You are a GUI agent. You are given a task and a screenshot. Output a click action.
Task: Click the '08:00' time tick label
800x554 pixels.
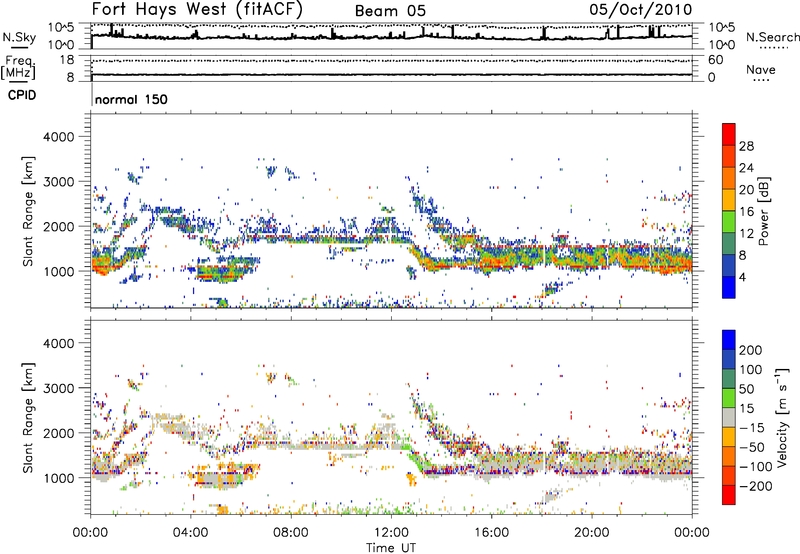point(291,533)
